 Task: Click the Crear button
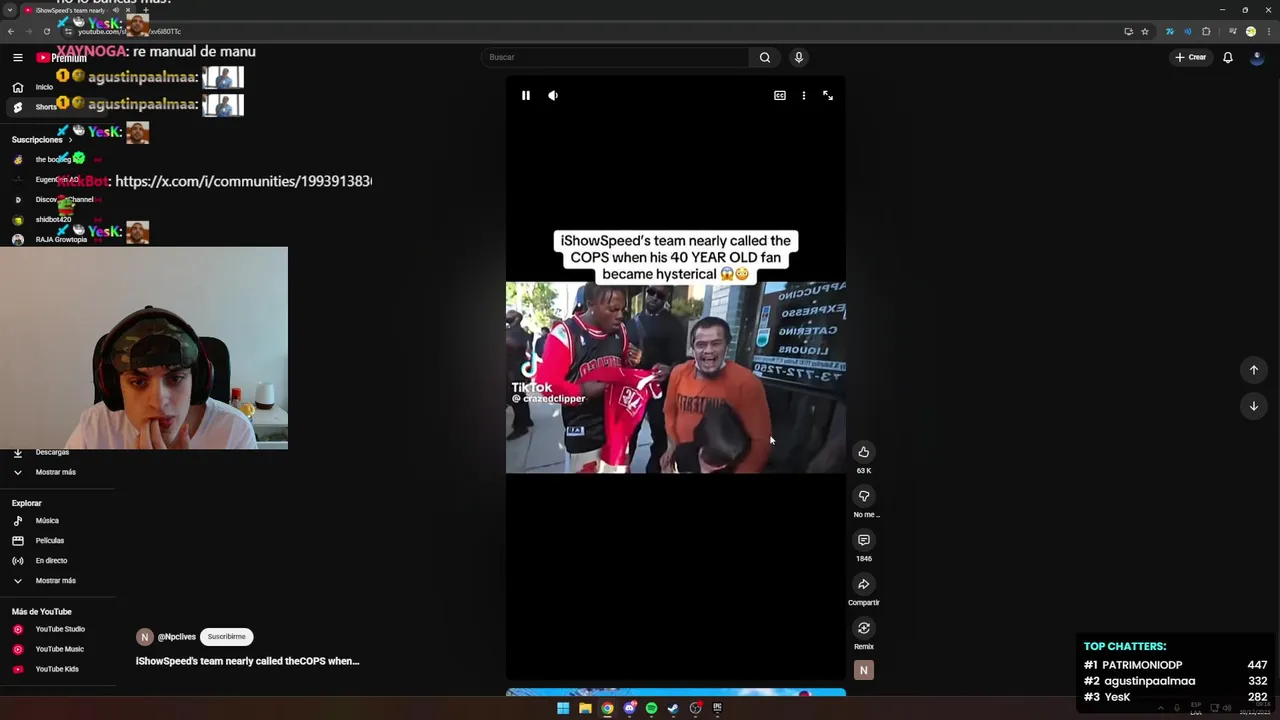pyautogui.click(x=1191, y=57)
